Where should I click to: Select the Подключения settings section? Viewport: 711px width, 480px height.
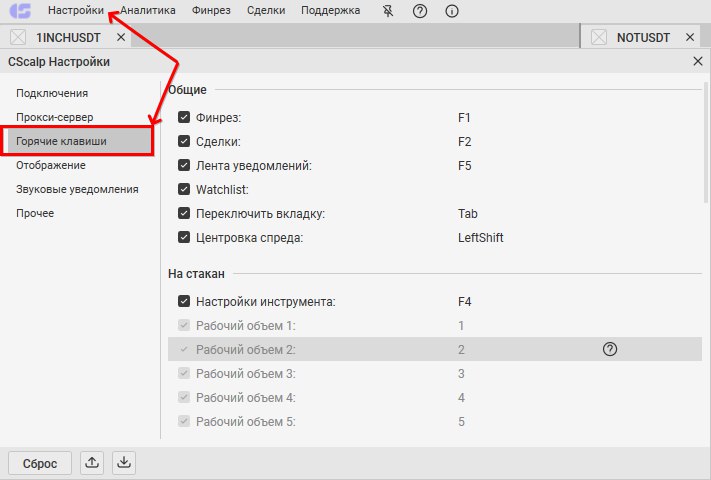pyautogui.click(x=52, y=93)
